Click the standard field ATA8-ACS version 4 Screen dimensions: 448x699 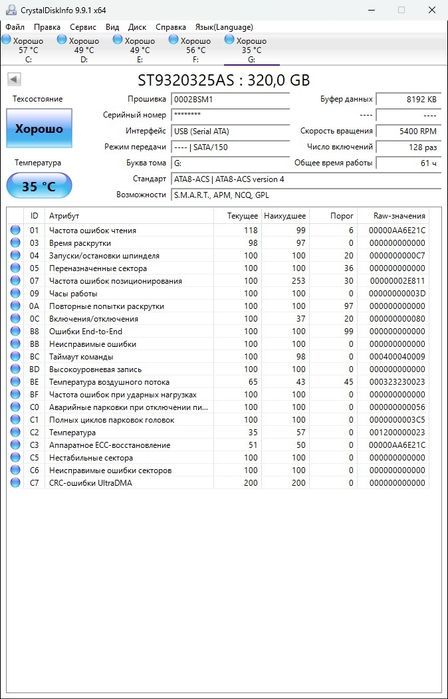(x=306, y=179)
